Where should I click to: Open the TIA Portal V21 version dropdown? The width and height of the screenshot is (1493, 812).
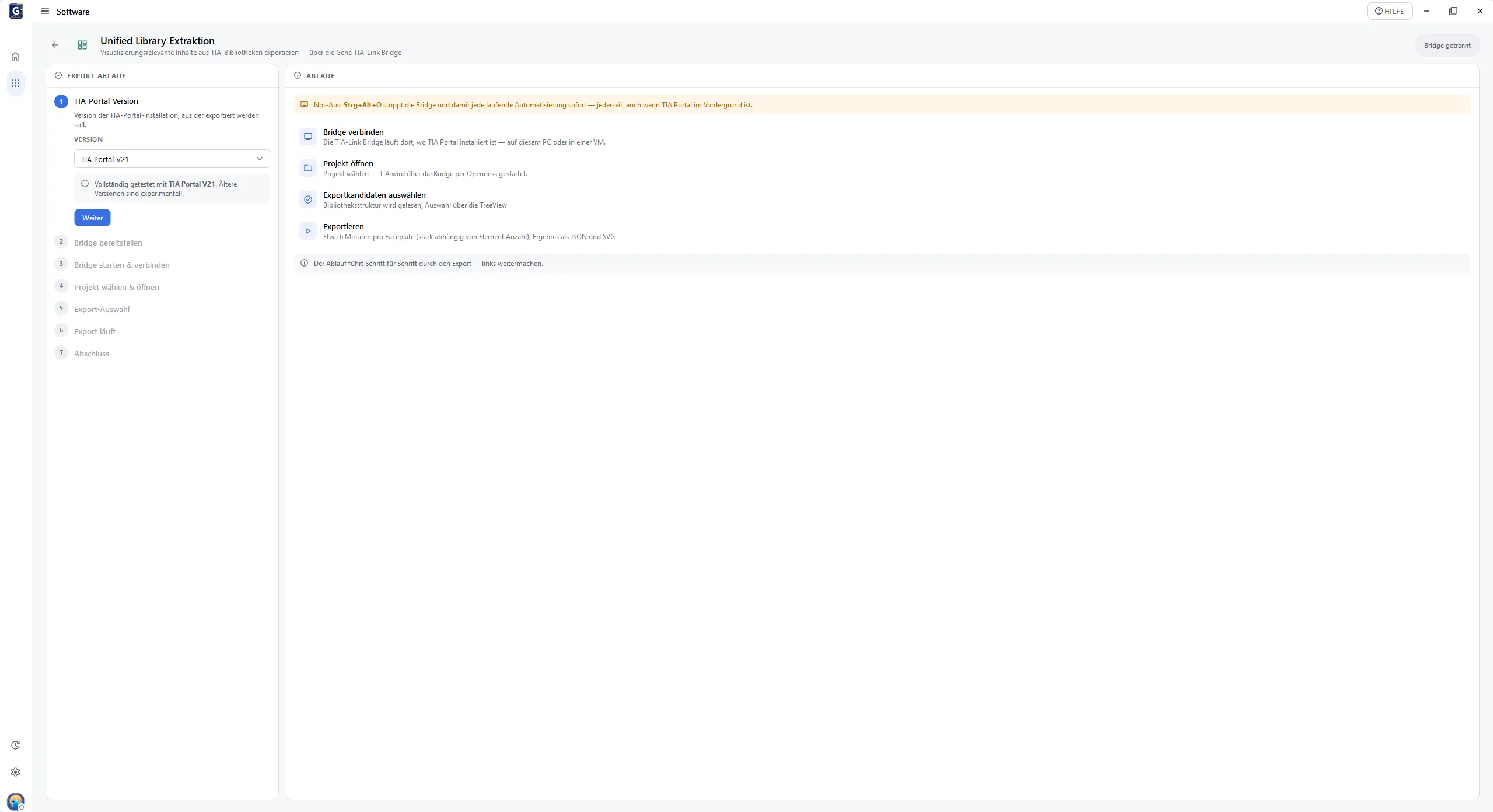tap(172, 159)
